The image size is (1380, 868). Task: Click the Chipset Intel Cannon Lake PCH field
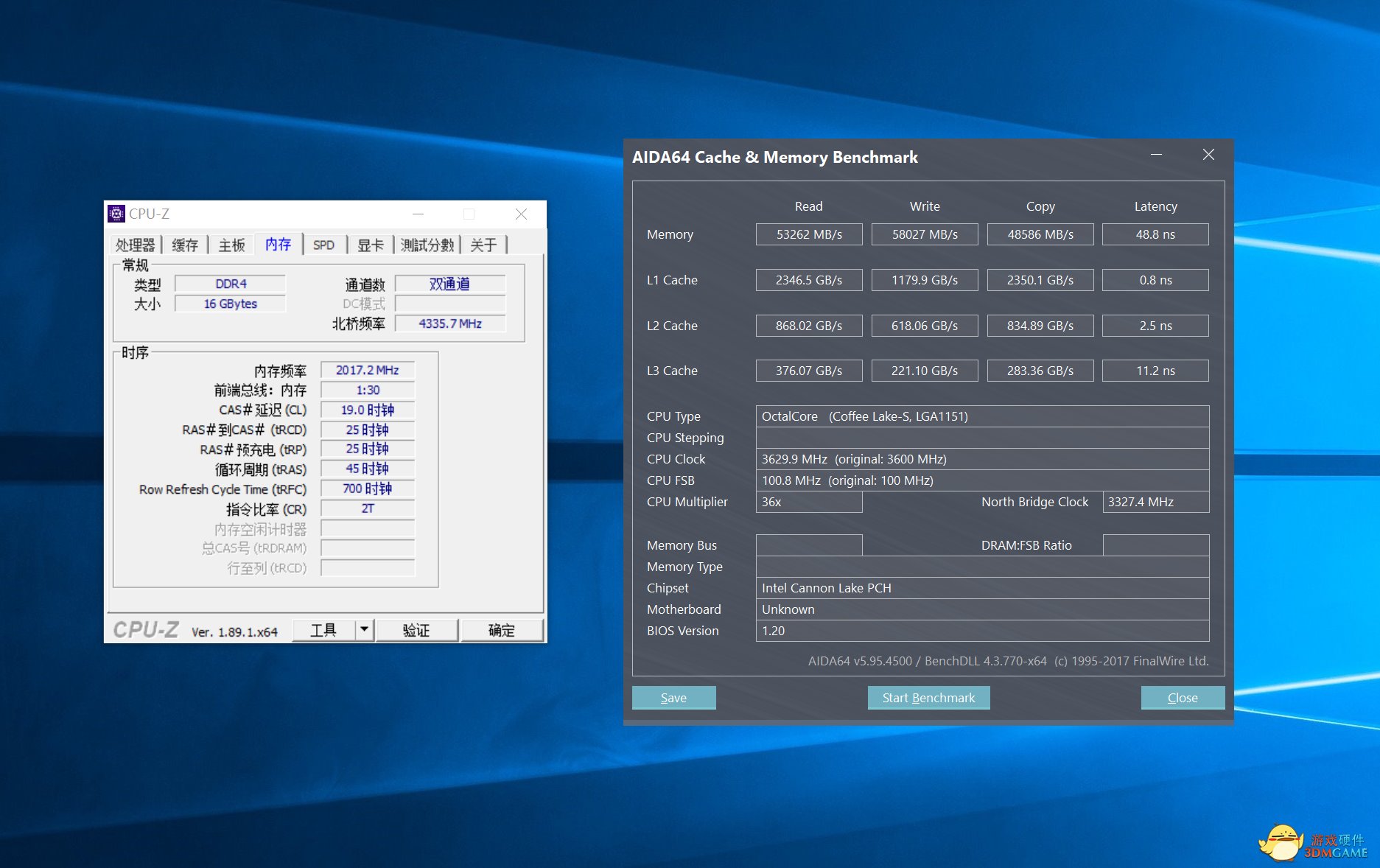982,588
